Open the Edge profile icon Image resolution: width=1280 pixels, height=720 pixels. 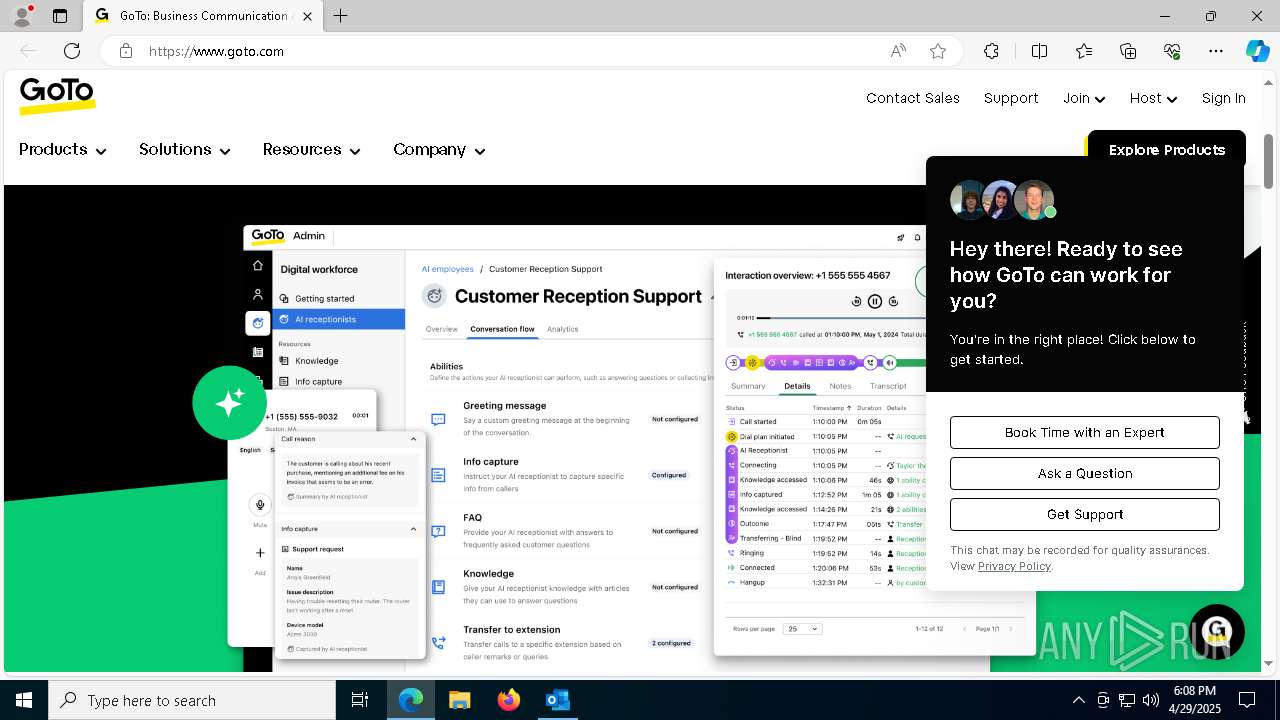[x=22, y=16]
